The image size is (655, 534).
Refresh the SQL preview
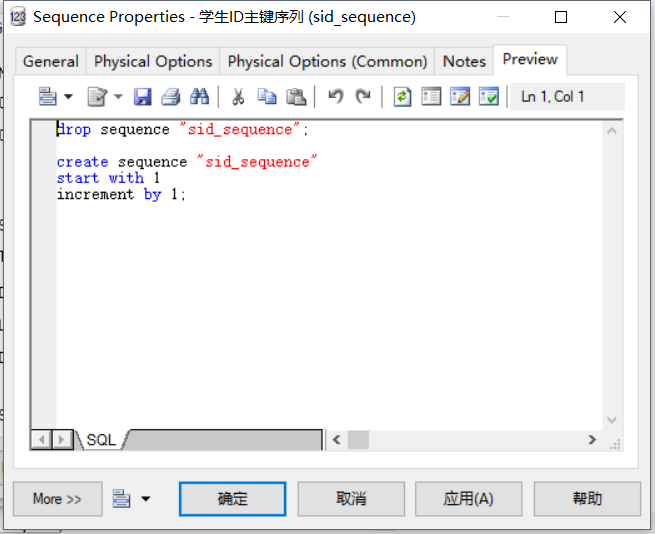point(402,97)
